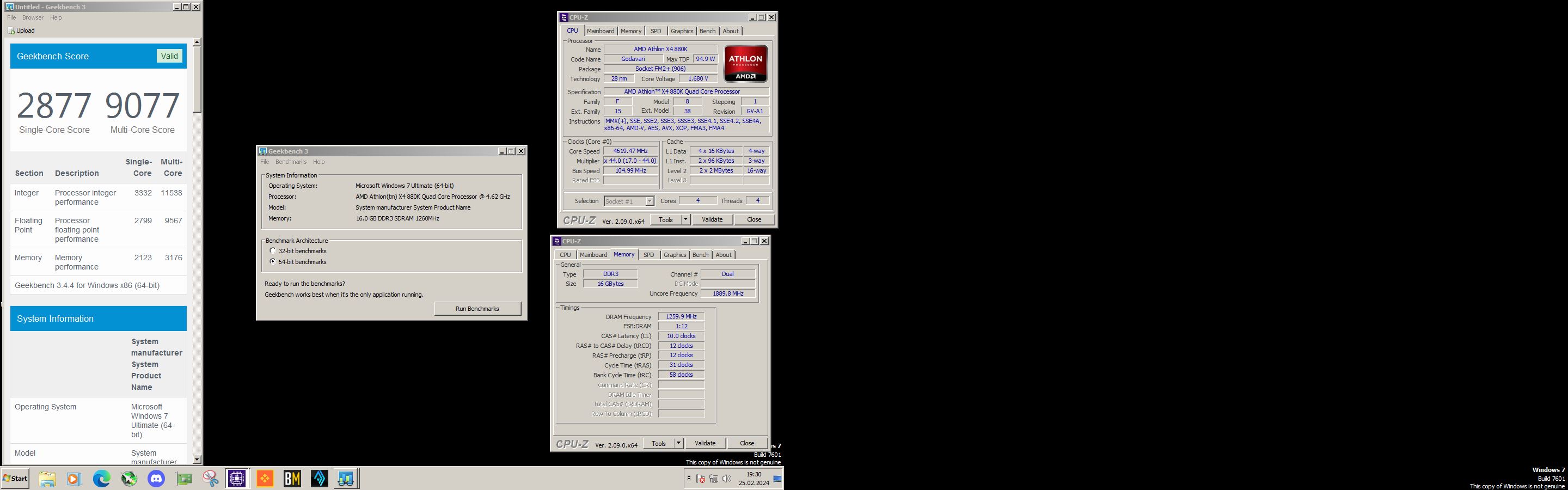Switch to Mainboard tab in upper CPU-Z
The width and height of the screenshot is (1568, 490).
pos(601,31)
